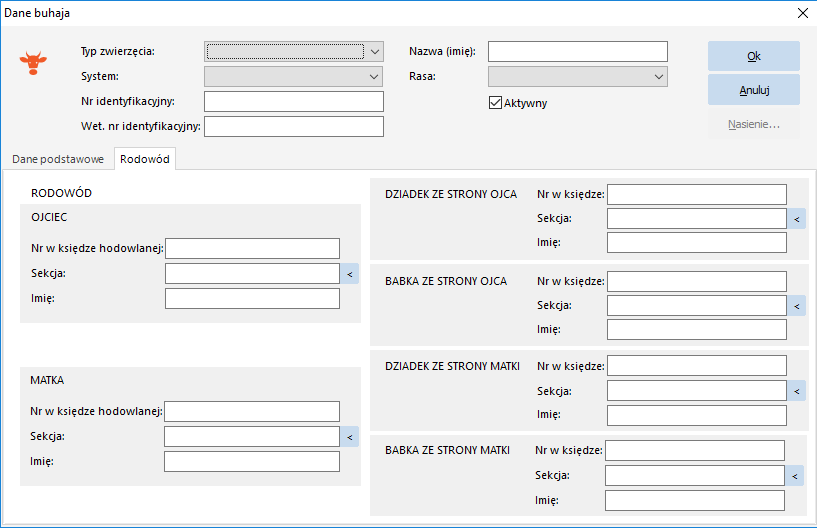Switch to the Dane podstawowe tab
The width and height of the screenshot is (817, 528).
pyautogui.click(x=58, y=159)
